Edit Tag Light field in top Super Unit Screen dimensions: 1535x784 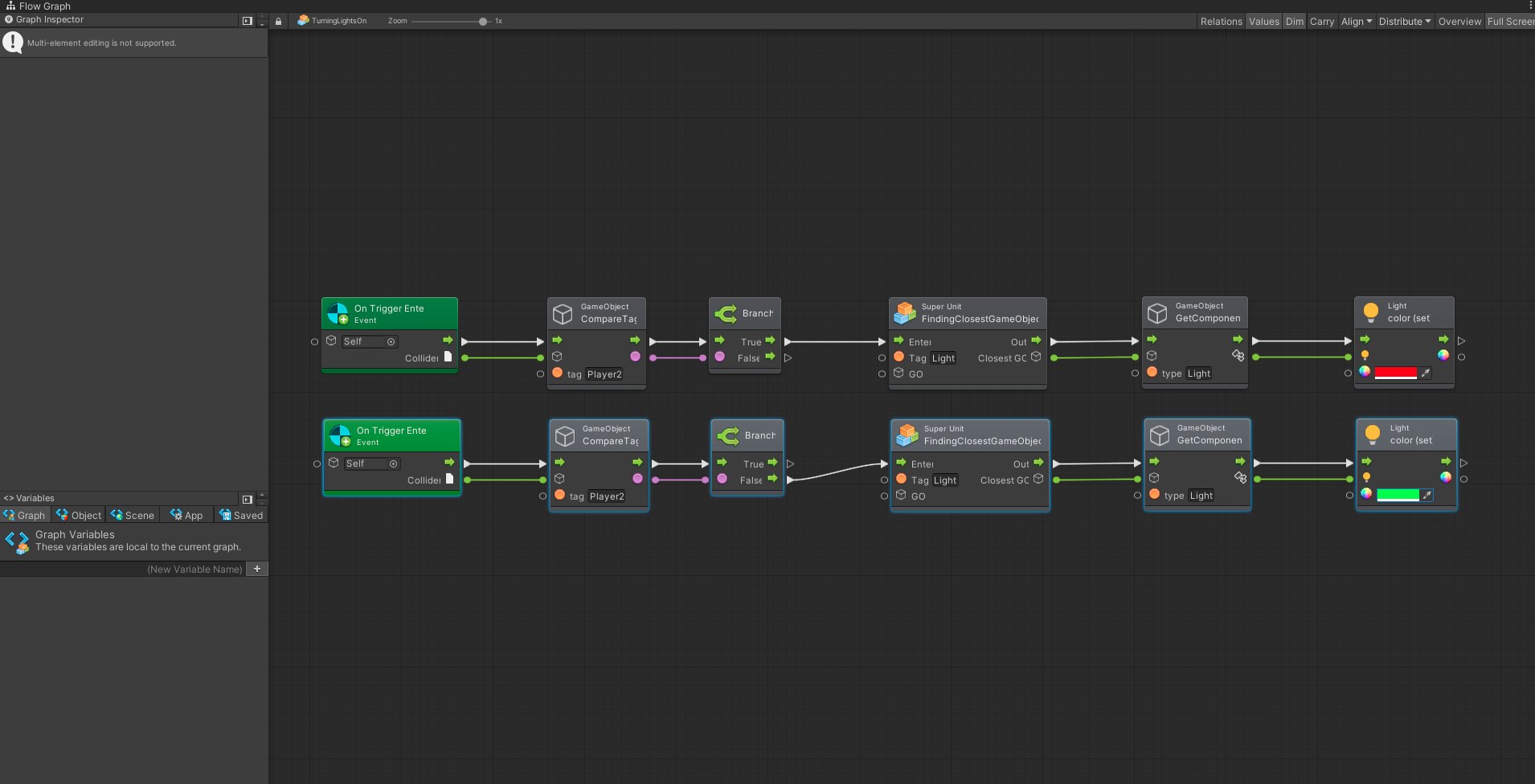[x=943, y=358]
